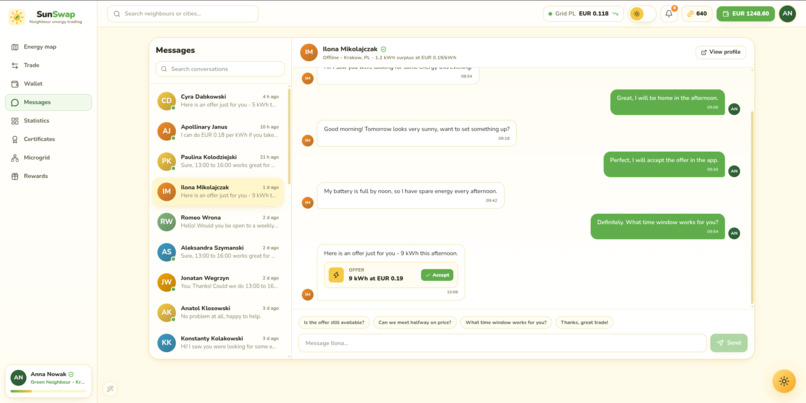Choose quick reply 'Can we meet halfway on price?'

pos(415,323)
